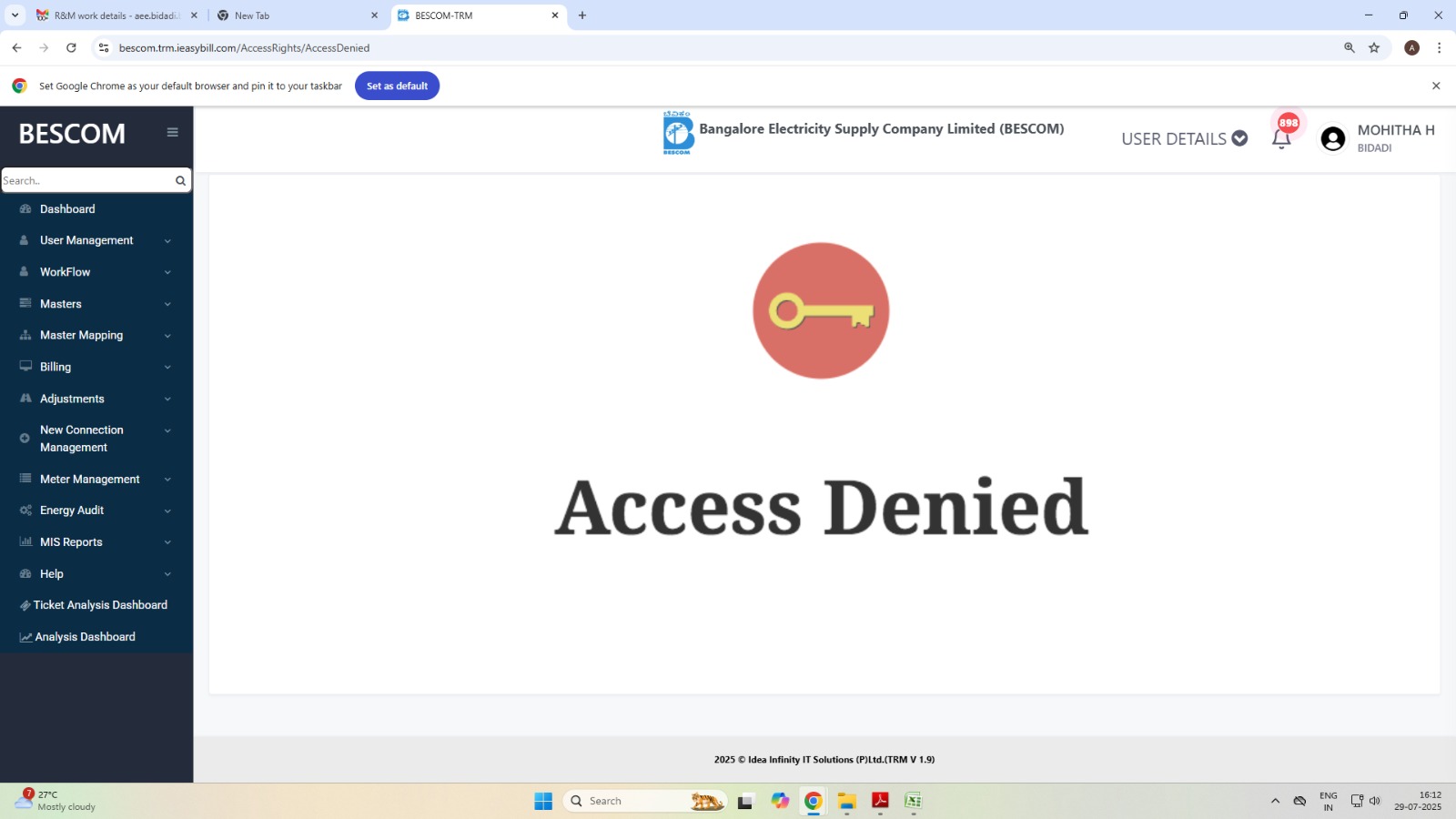
Task: Open a new browser tab with plus button
Action: (x=582, y=15)
